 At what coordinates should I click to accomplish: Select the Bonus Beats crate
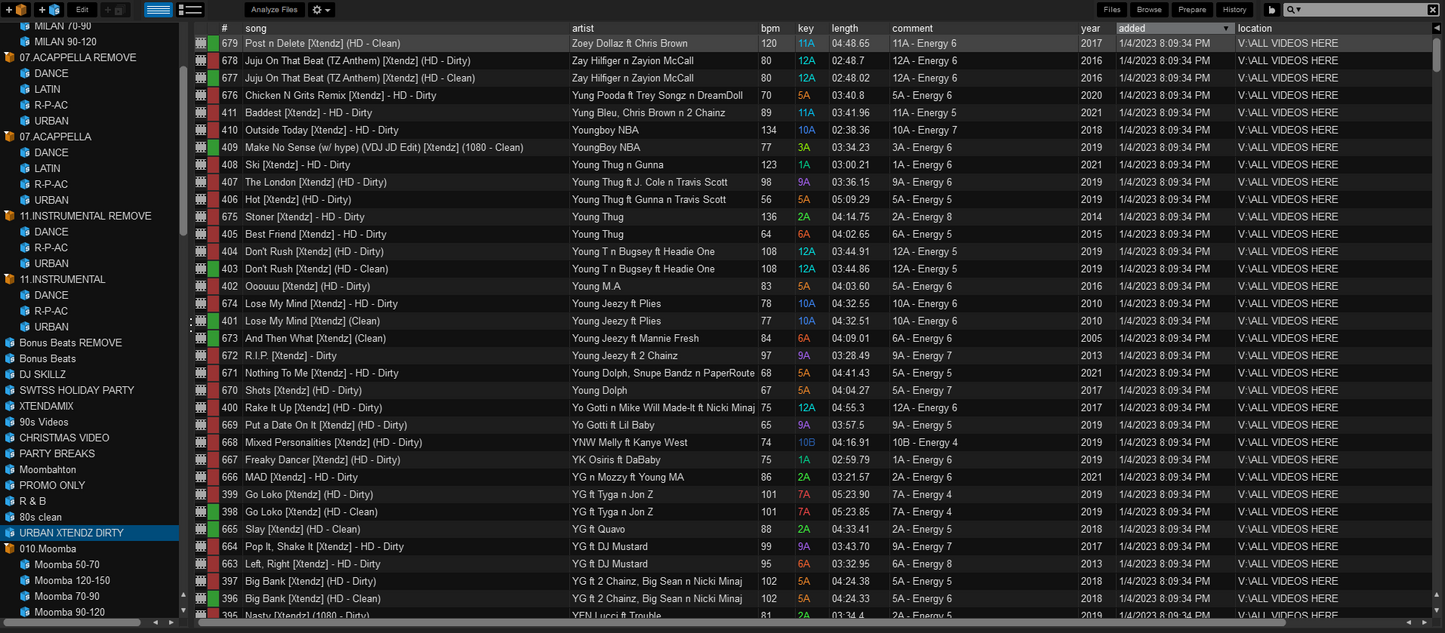pos(47,359)
